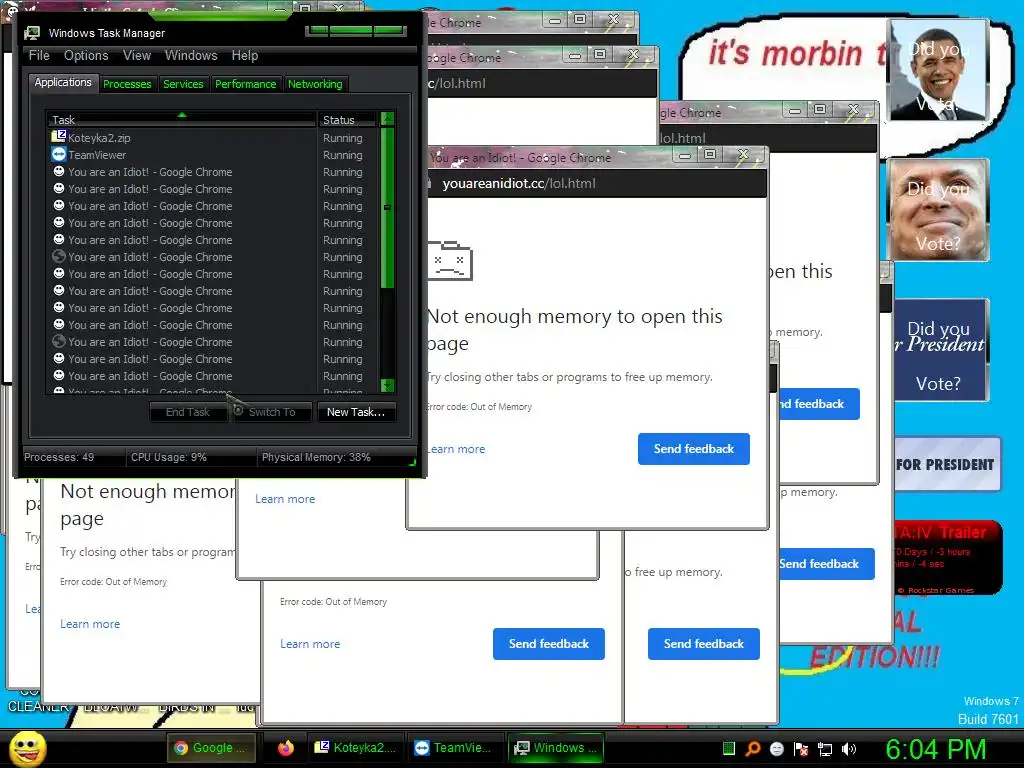Close the front 'You are an Idiot!' Chrome window
The width and height of the screenshot is (1024, 768).
pos(744,154)
